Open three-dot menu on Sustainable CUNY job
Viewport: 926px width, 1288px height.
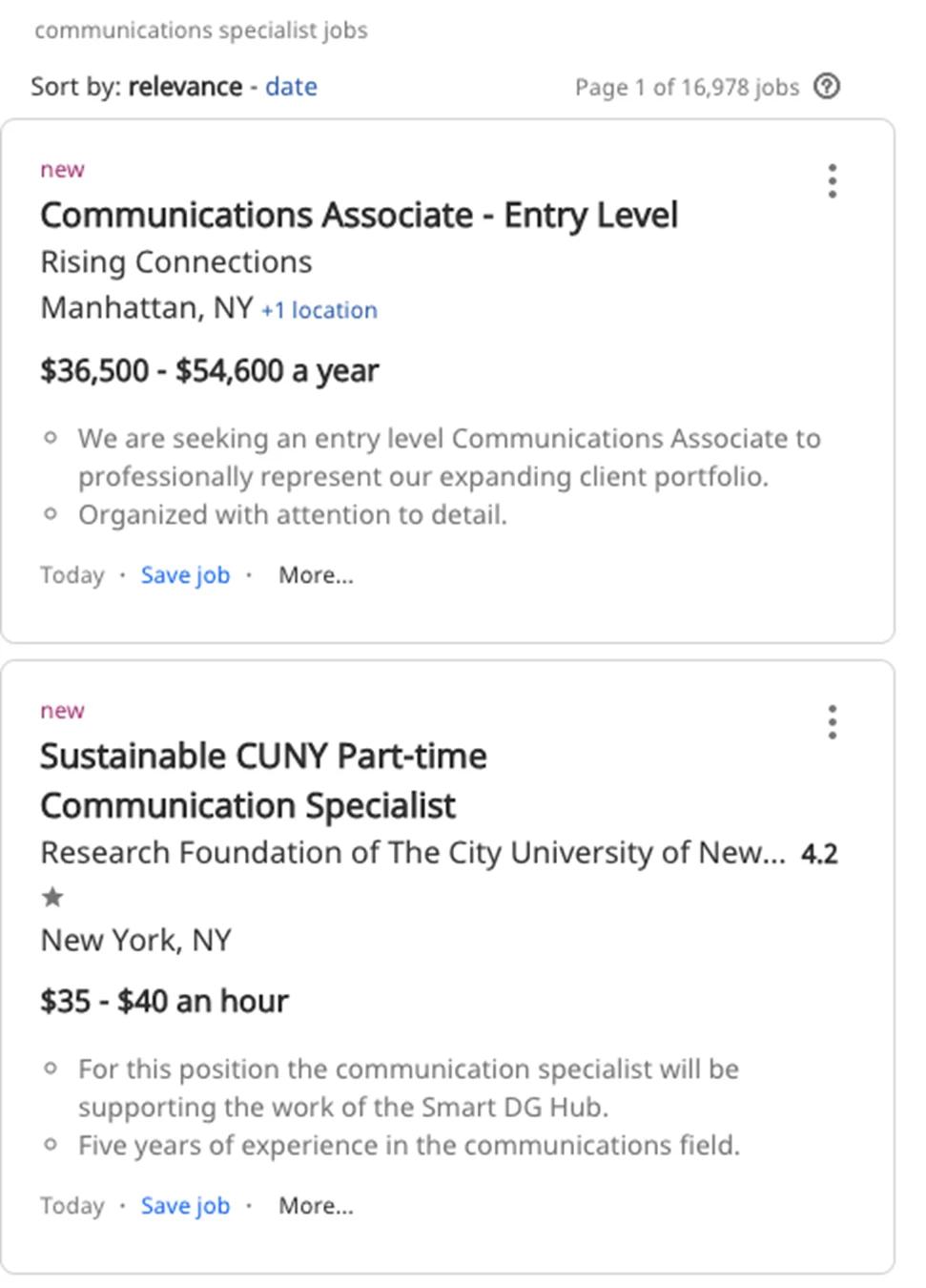point(833,722)
